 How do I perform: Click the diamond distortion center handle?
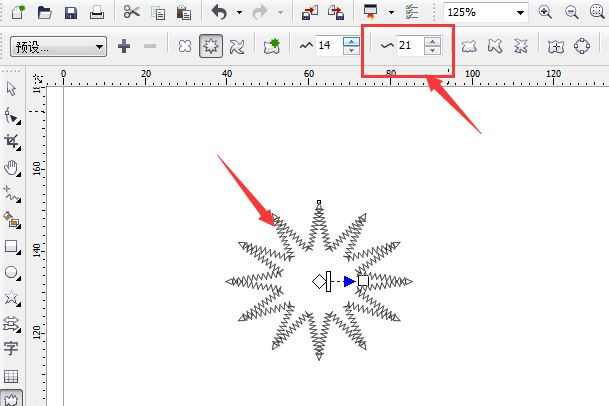click(x=319, y=281)
